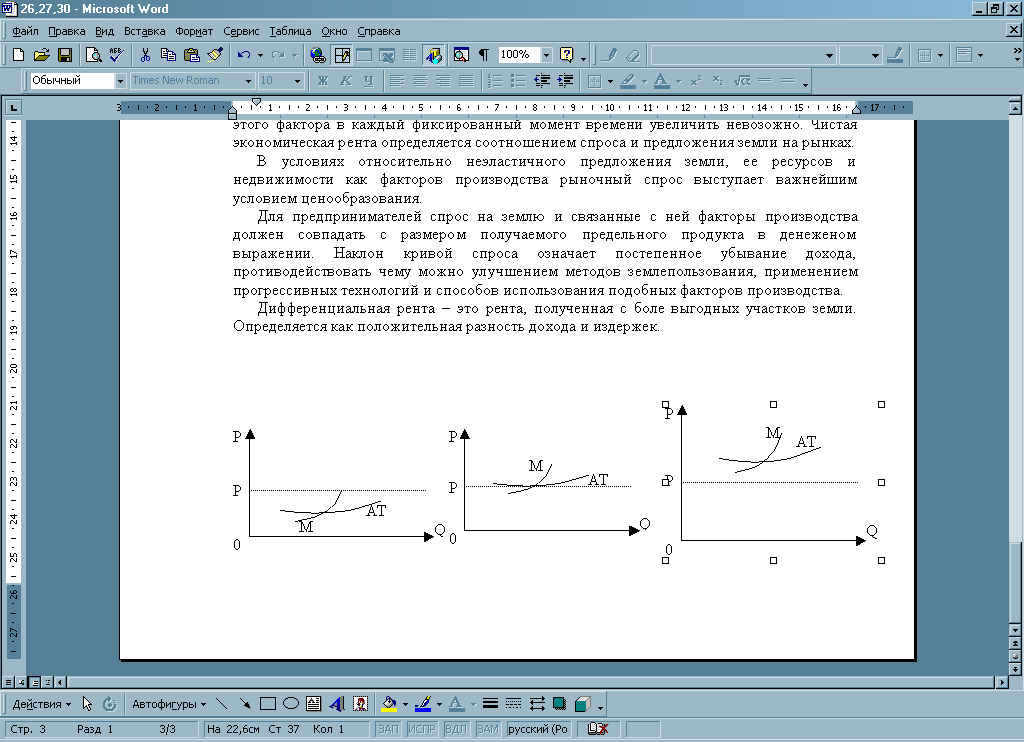The width and height of the screenshot is (1024, 742).
Task: Center text alignment
Action: [x=420, y=81]
